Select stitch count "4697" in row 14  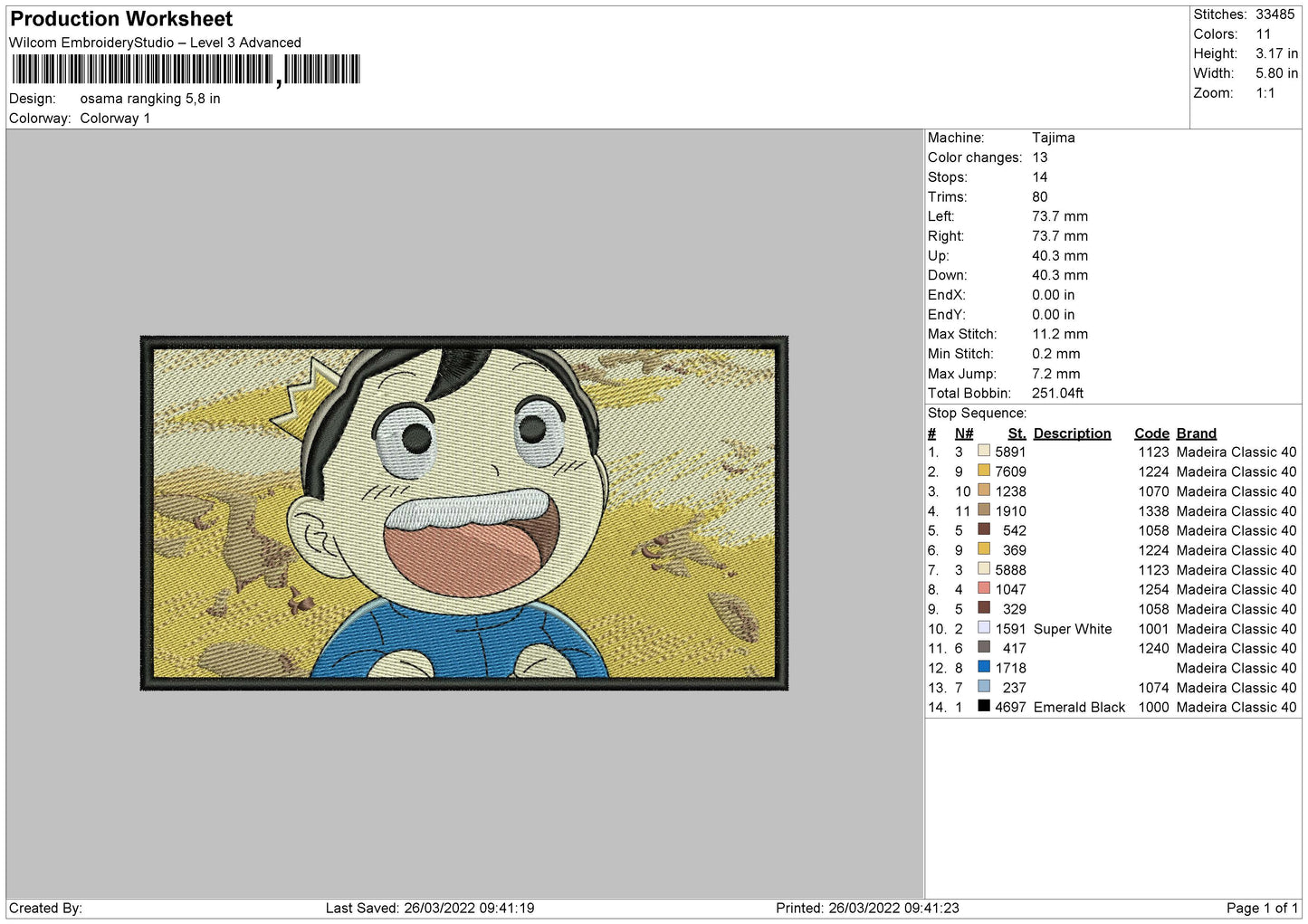(1011, 708)
